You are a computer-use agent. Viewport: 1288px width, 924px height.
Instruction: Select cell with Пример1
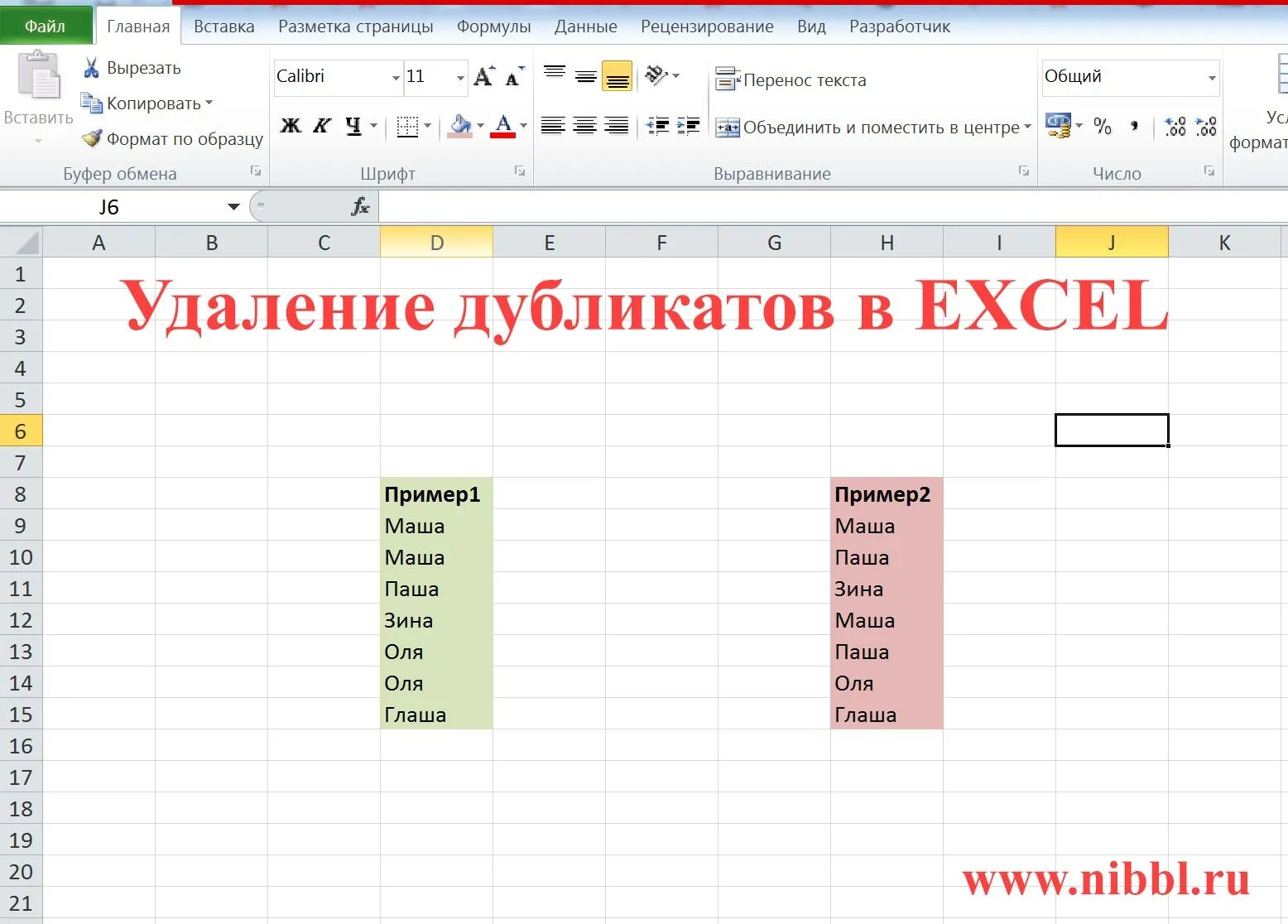coord(436,494)
